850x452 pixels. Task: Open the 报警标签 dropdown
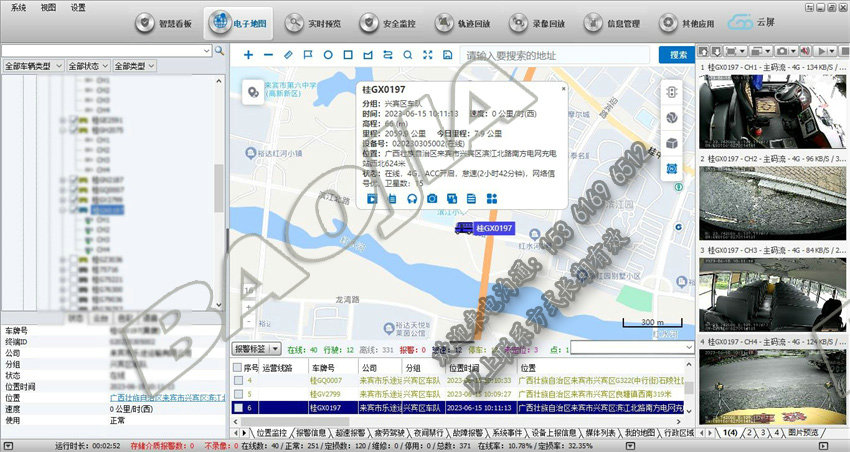(x=257, y=350)
